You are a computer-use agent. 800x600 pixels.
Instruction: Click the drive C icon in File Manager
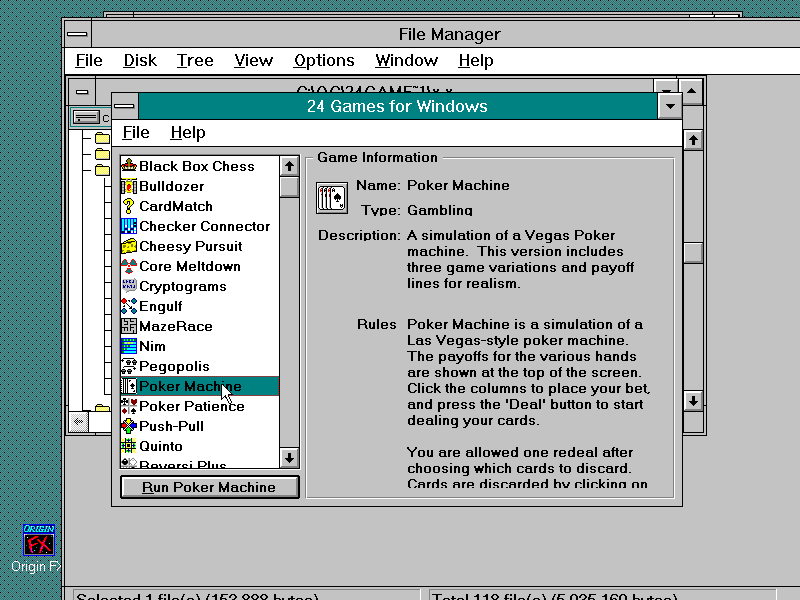pyautogui.click(x=86, y=118)
